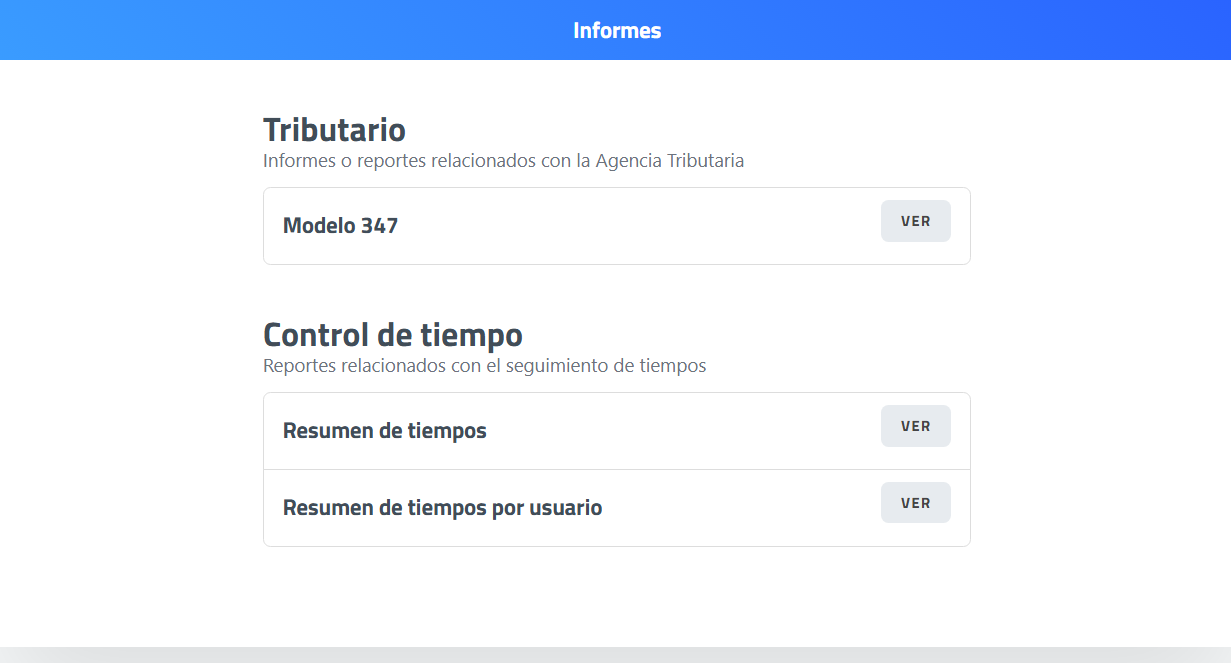Click the blue header bar right of Informes

click(x=950, y=30)
